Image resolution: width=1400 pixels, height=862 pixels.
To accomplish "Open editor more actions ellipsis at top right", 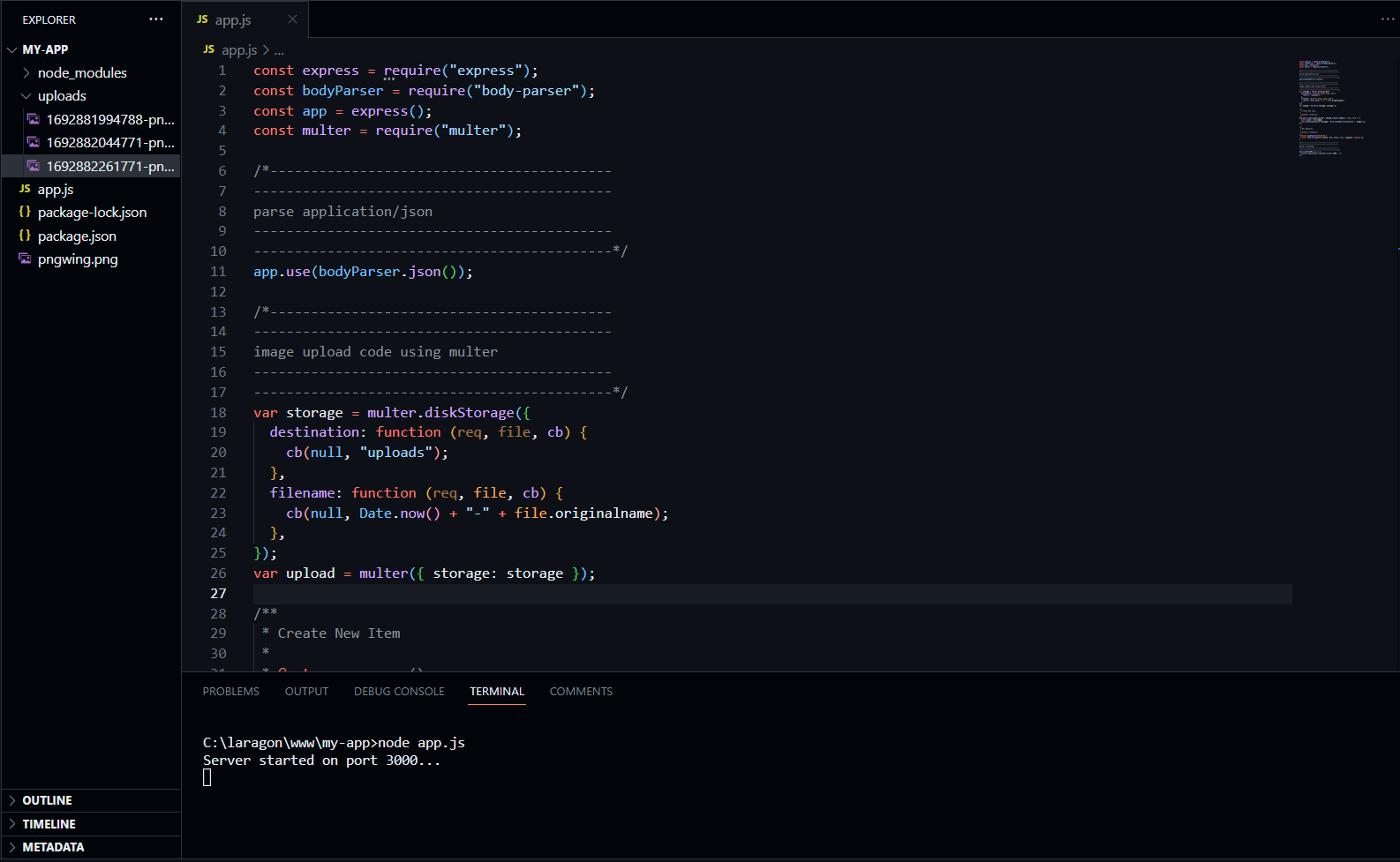I will pyautogui.click(x=1388, y=19).
